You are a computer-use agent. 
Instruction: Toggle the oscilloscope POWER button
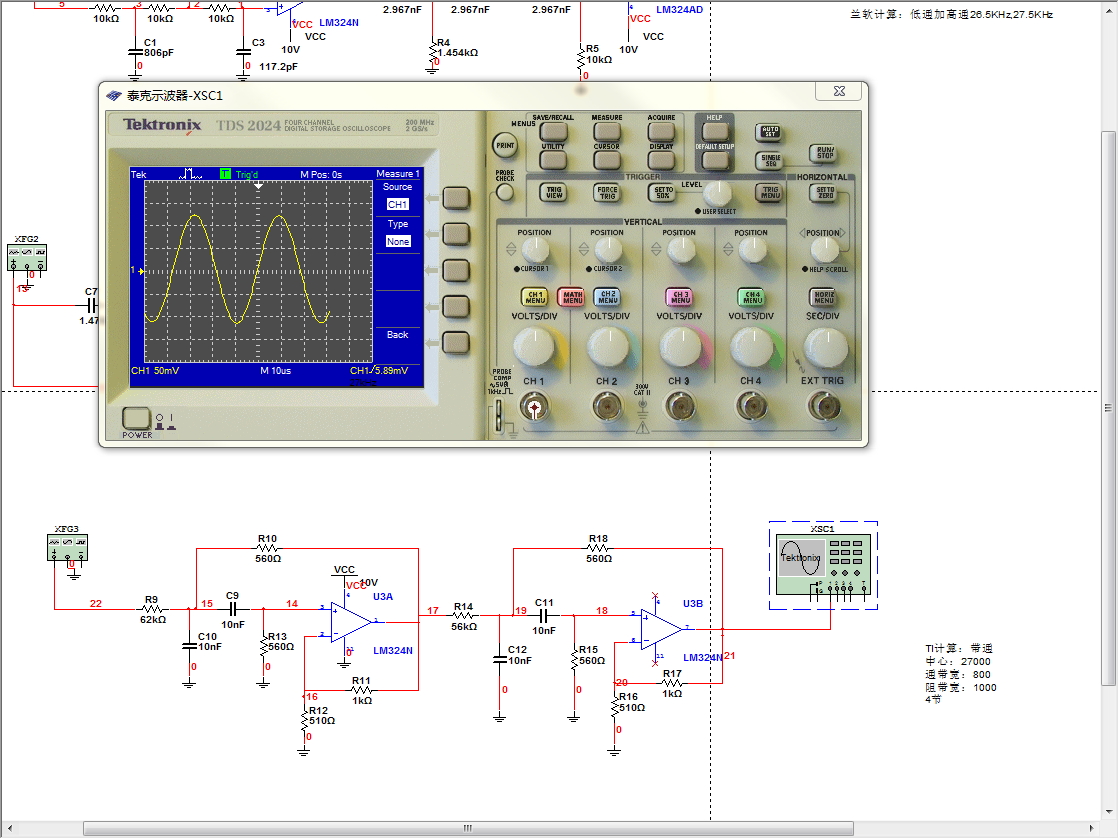[x=137, y=419]
